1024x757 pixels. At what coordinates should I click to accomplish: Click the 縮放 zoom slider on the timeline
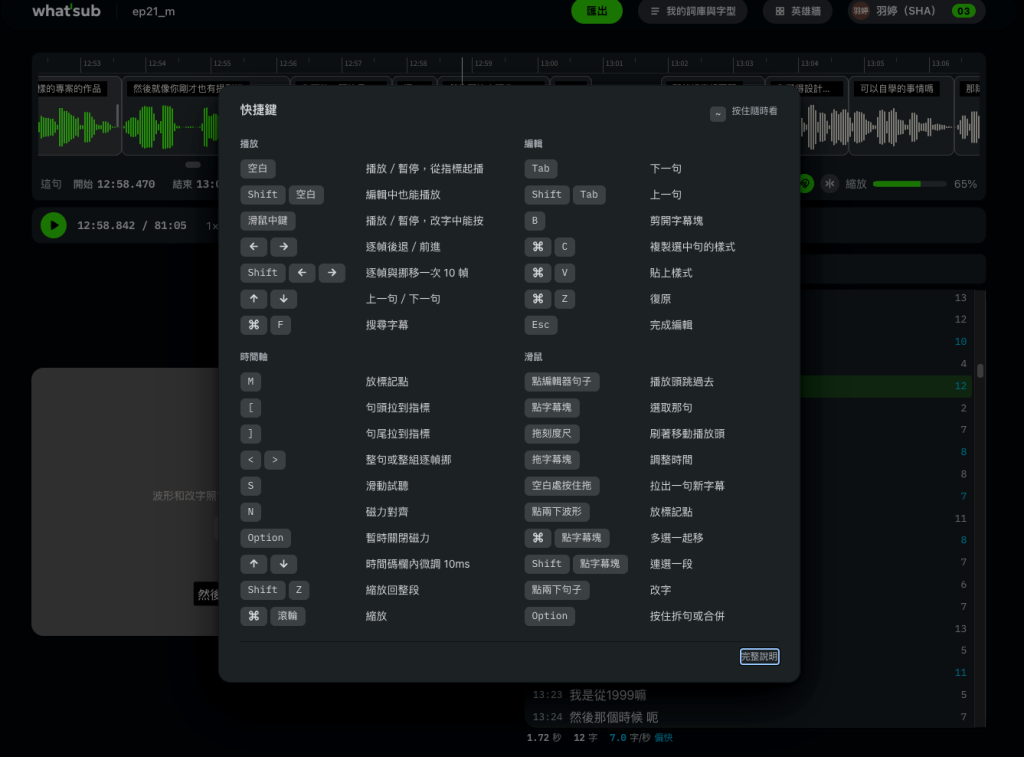(909, 184)
